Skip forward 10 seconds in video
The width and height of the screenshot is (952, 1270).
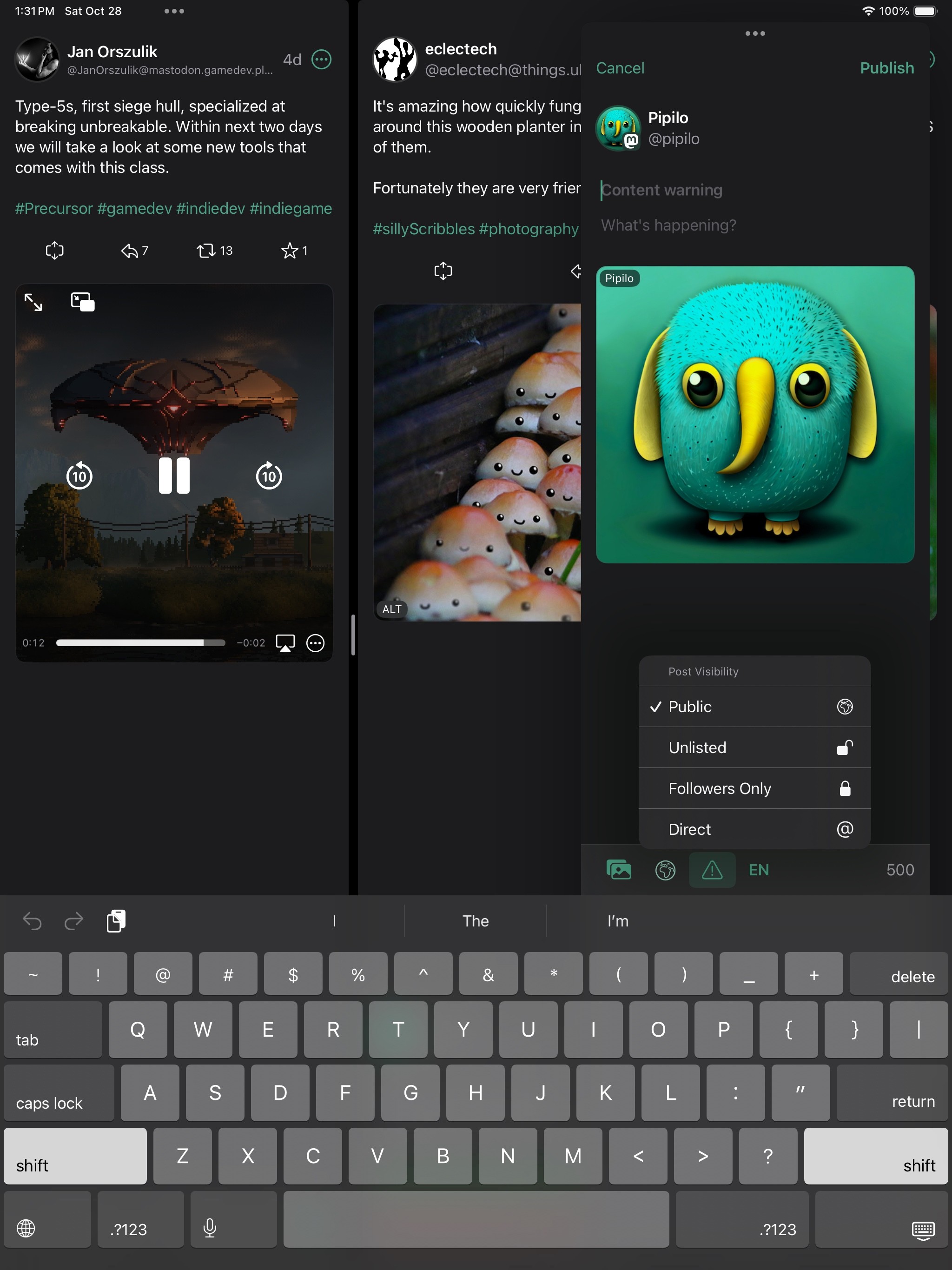(269, 476)
